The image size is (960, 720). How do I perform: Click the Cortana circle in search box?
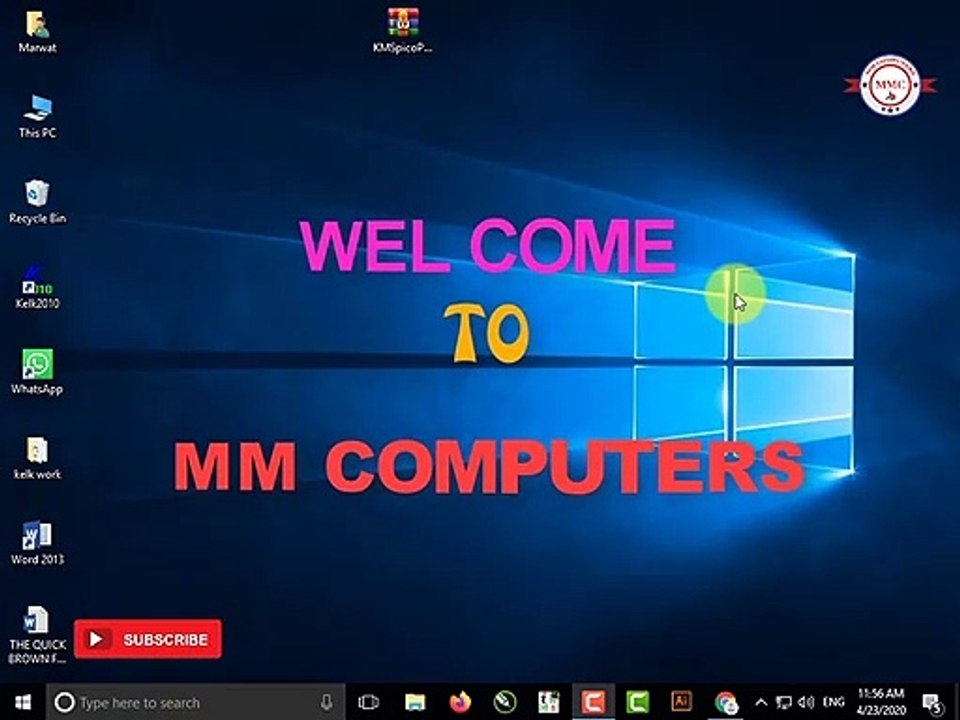(x=64, y=702)
